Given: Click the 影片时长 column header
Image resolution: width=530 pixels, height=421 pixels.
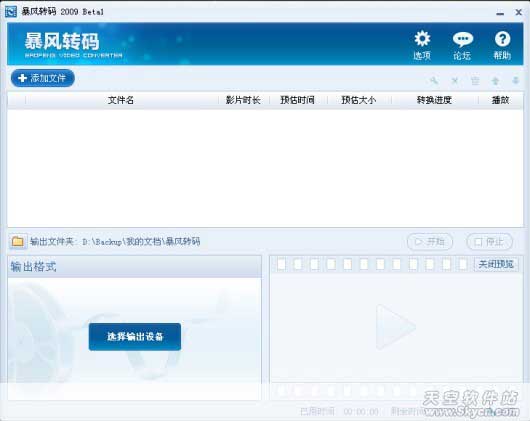Looking at the screenshot, I should [x=243, y=100].
